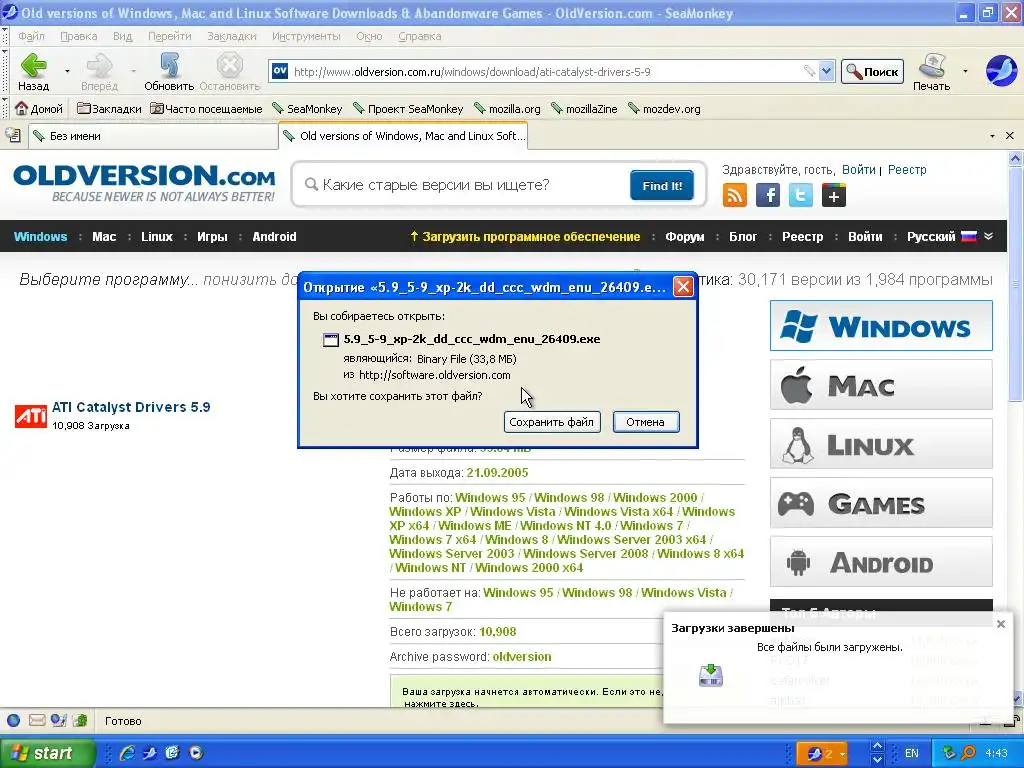This screenshot has height=768, width=1024.
Task: Open the Twitter icon on OldVersion header
Action: [801, 195]
